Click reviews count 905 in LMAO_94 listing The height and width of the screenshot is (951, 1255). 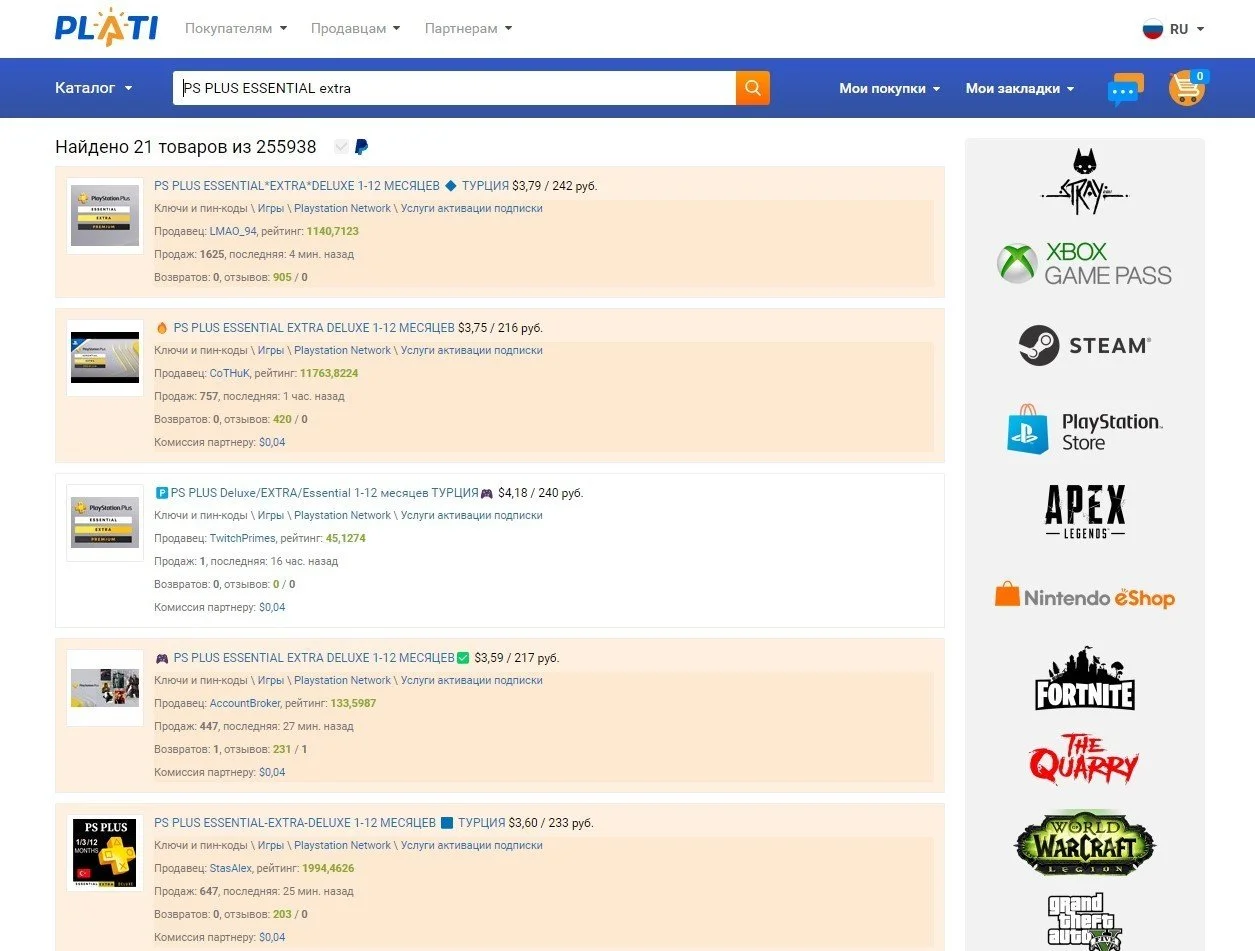click(282, 277)
